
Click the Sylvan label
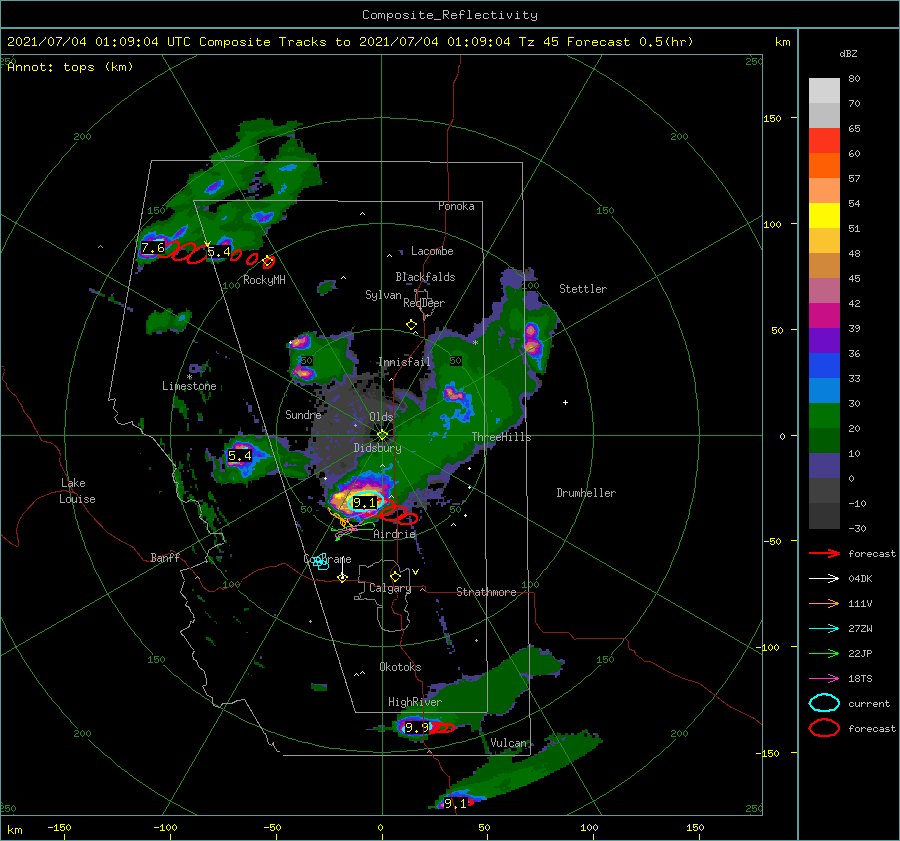coord(383,295)
